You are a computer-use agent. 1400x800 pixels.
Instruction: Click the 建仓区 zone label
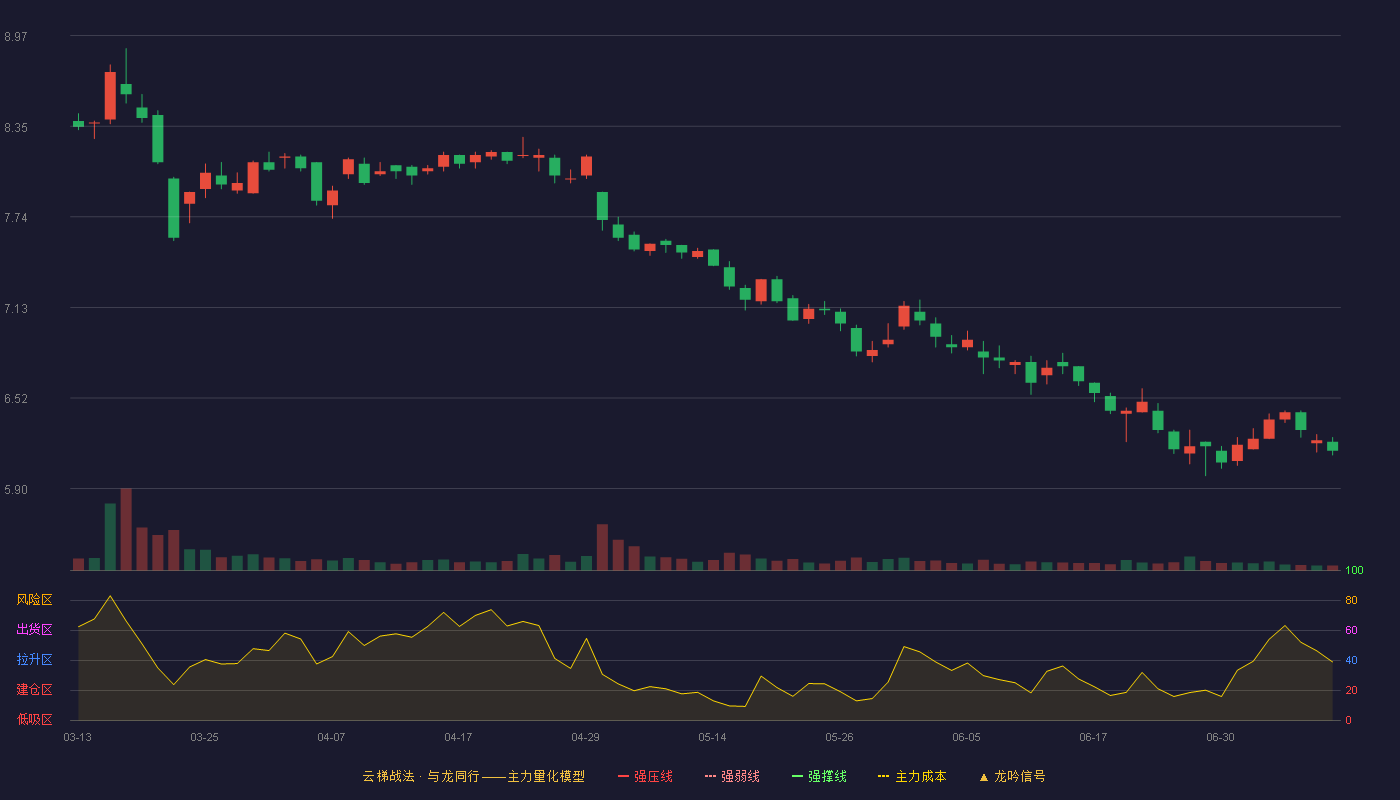[34, 690]
